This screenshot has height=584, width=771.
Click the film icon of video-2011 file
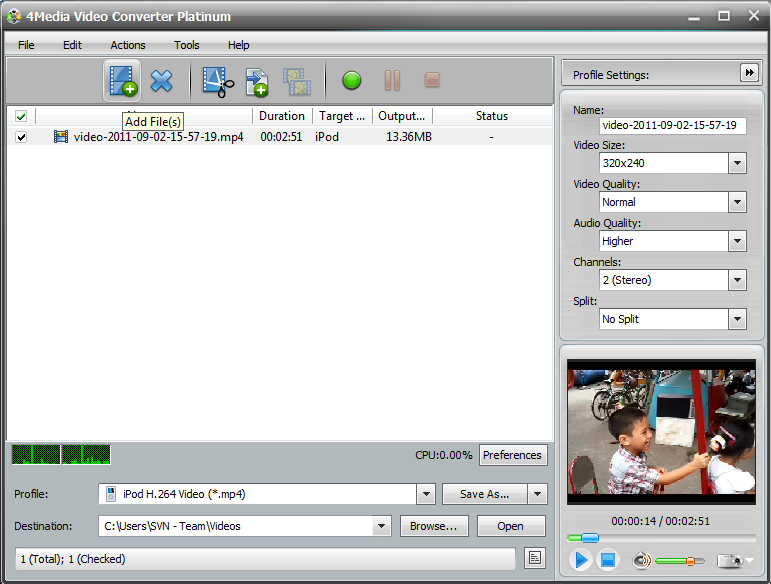60,137
